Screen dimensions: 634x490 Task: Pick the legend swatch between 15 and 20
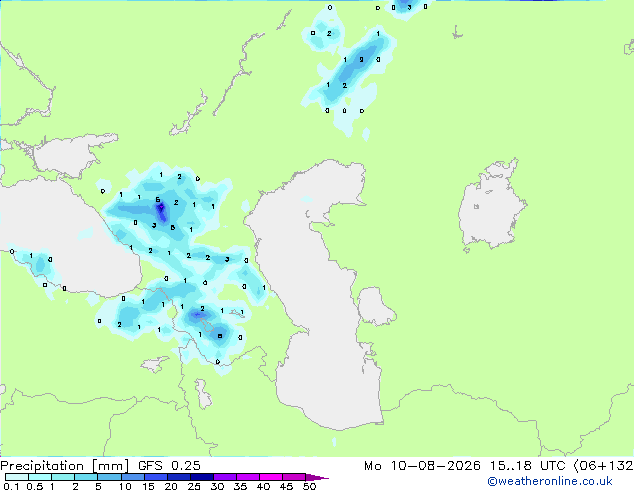tap(155, 477)
